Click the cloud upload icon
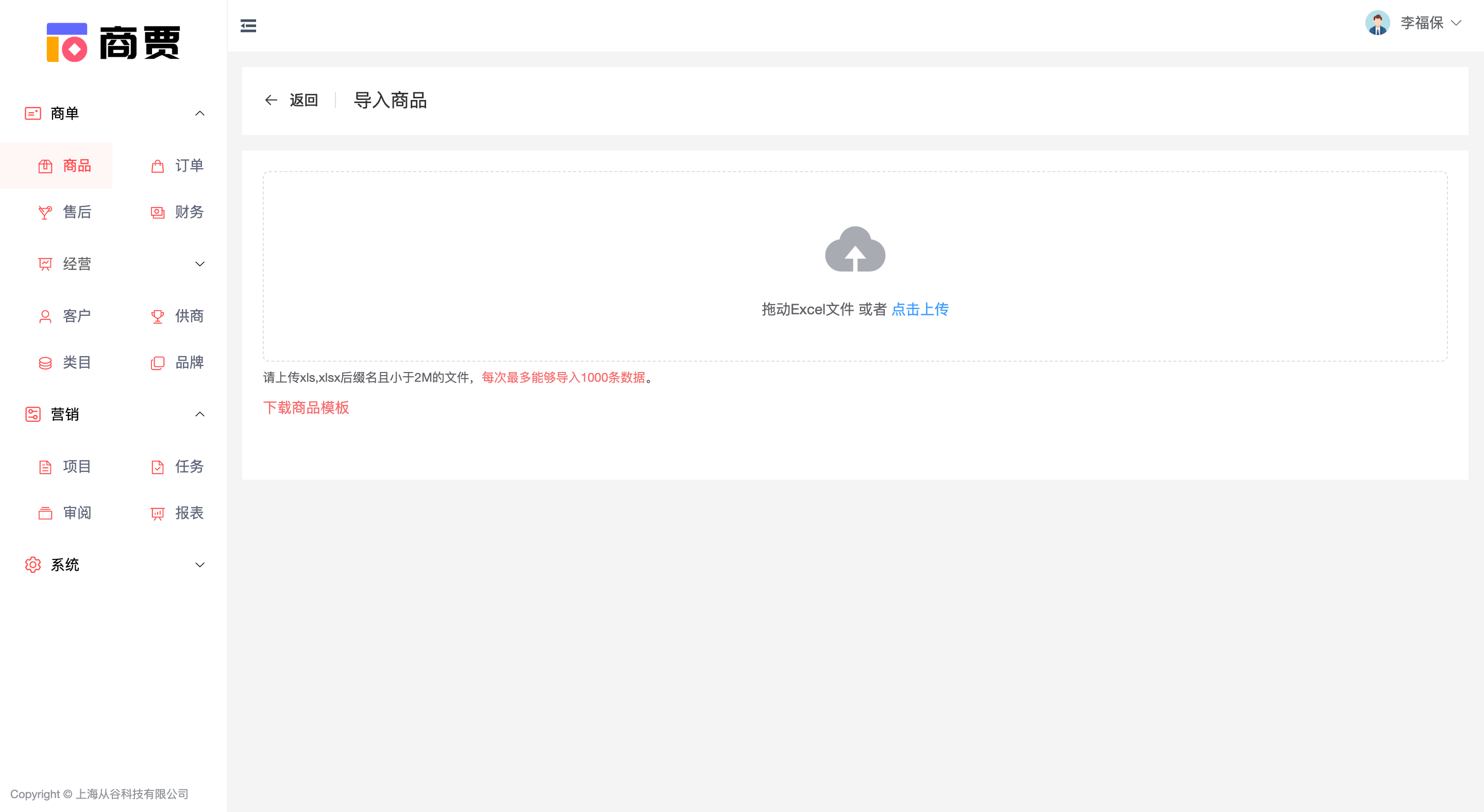The height and width of the screenshot is (812, 1484). [855, 250]
